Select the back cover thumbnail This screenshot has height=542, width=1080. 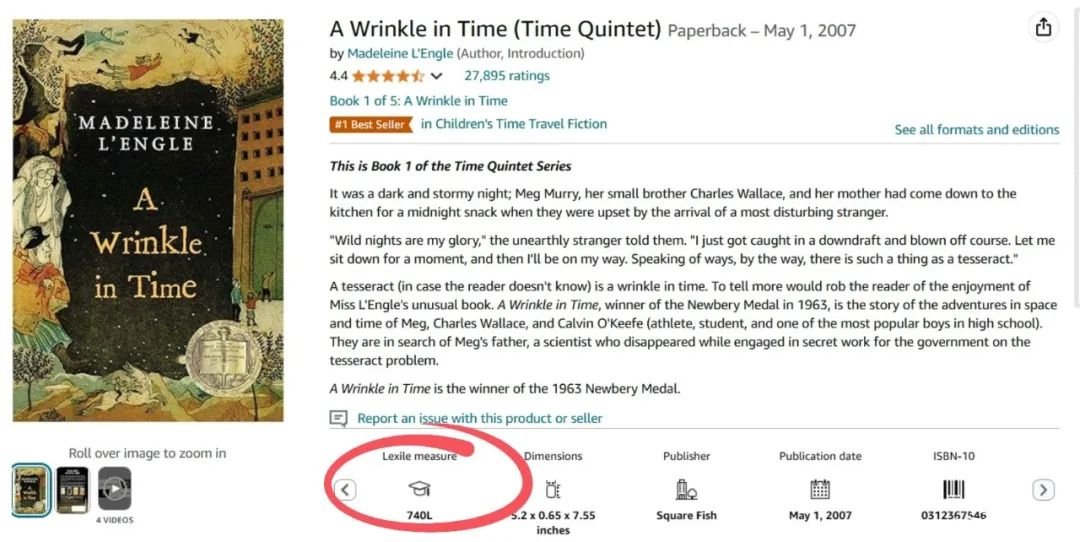pyautogui.click(x=72, y=490)
